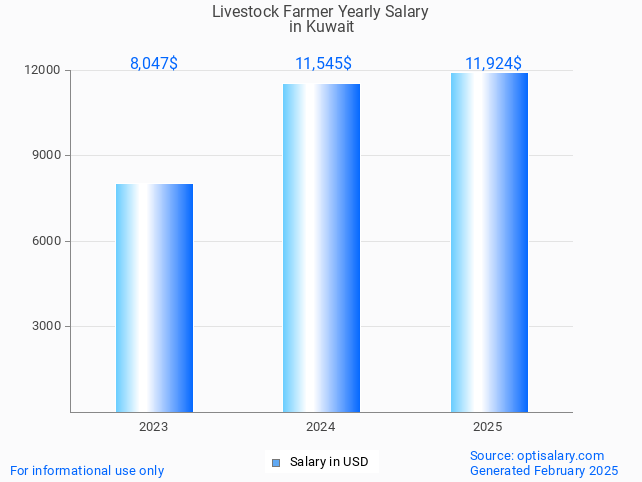Click the 11,924$ value label
Image resolution: width=642 pixels, height=482 pixels.
click(493, 64)
